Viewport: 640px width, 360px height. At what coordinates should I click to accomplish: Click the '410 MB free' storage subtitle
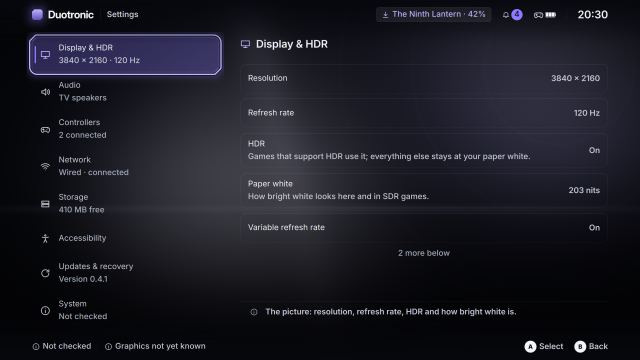tap(81, 210)
